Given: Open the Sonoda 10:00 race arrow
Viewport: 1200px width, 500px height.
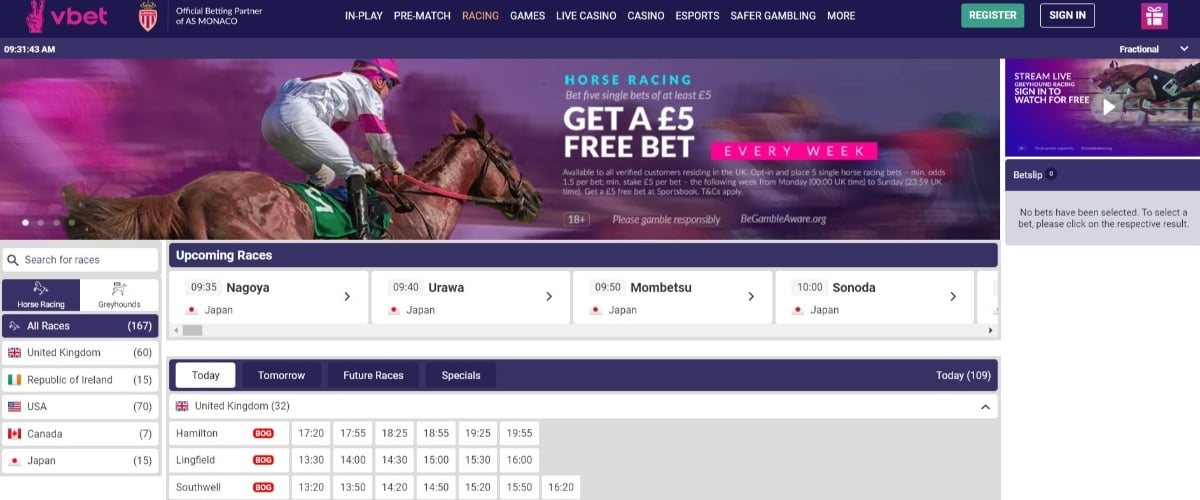Looking at the screenshot, I should [953, 297].
